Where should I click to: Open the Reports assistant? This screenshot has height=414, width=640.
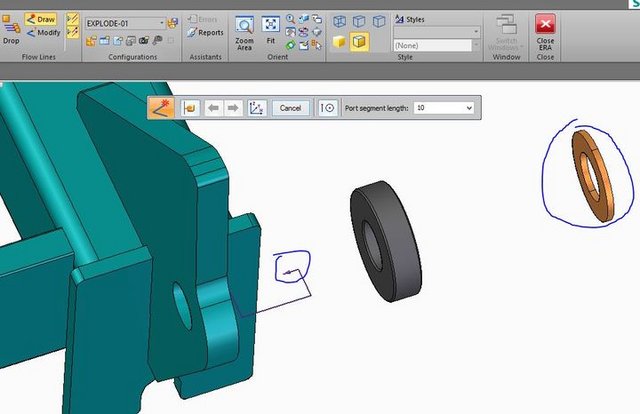point(205,32)
